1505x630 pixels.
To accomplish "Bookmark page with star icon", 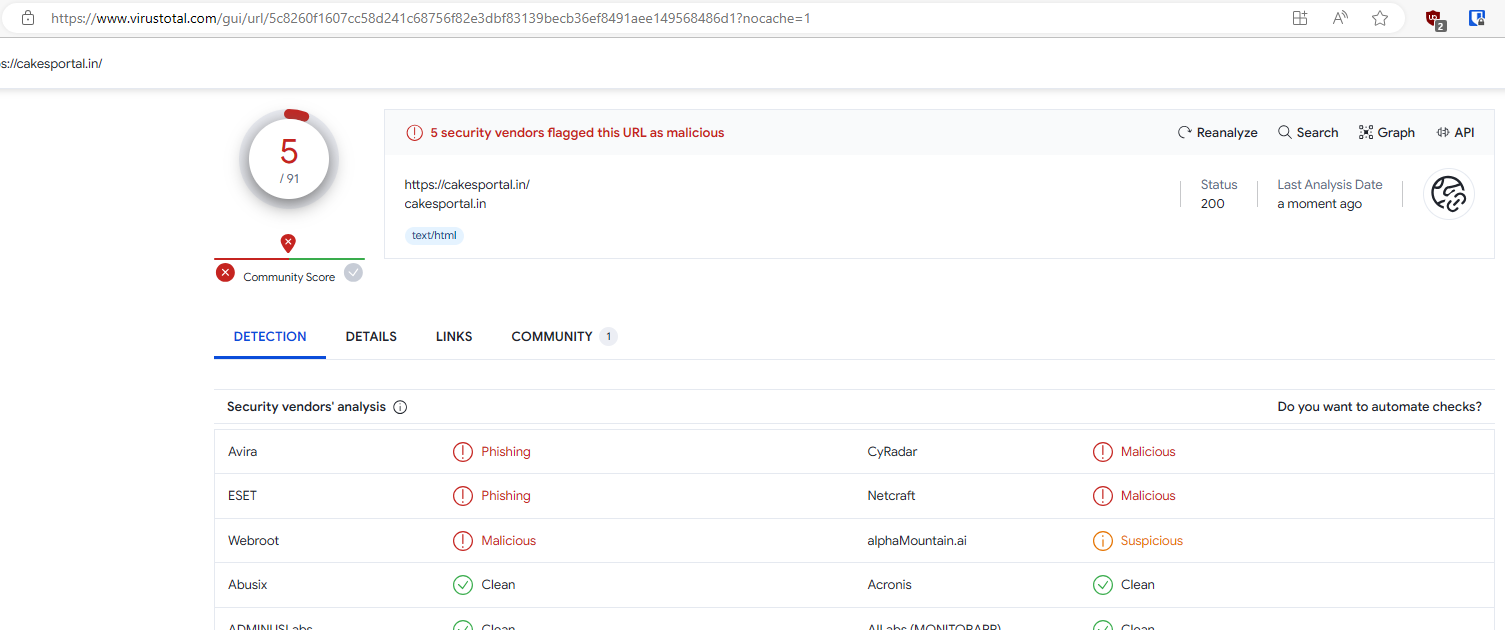I will pyautogui.click(x=1380, y=18).
